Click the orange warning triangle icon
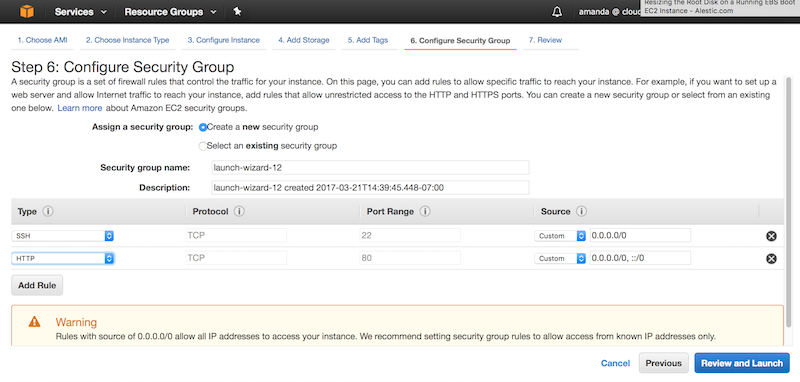 pyautogui.click(x=34, y=322)
